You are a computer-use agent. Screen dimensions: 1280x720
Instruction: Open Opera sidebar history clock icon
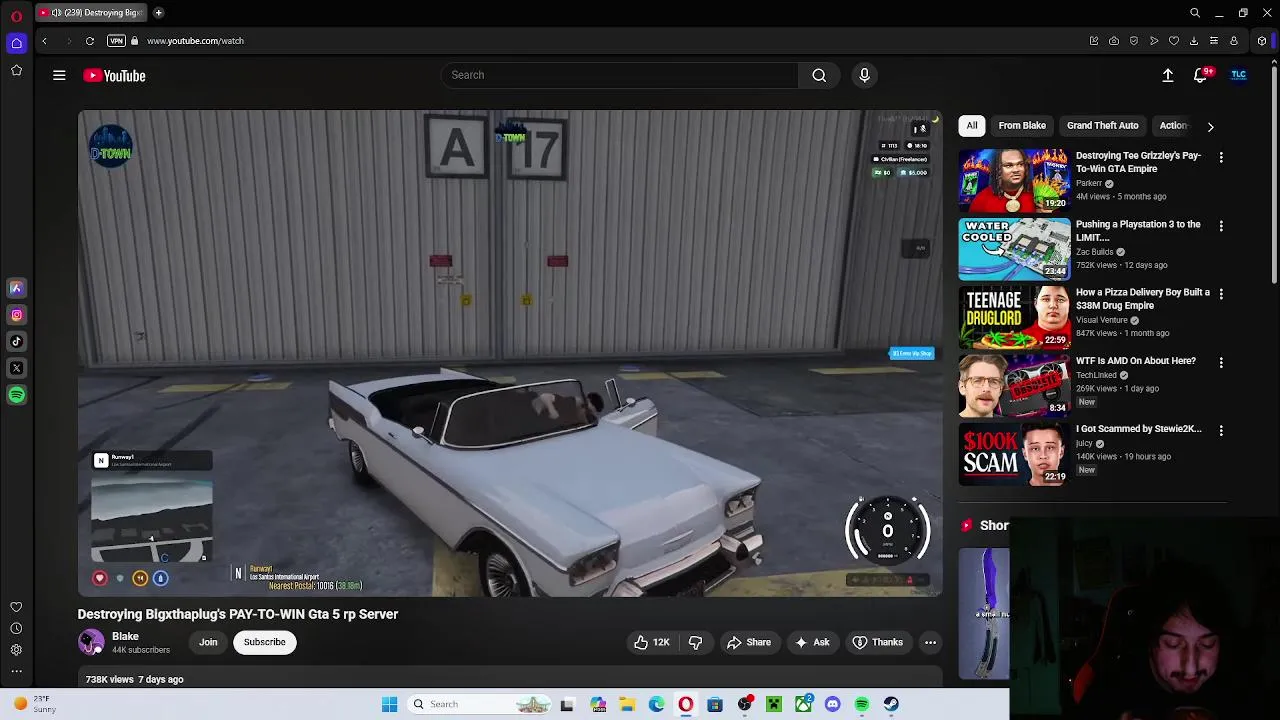coord(16,628)
